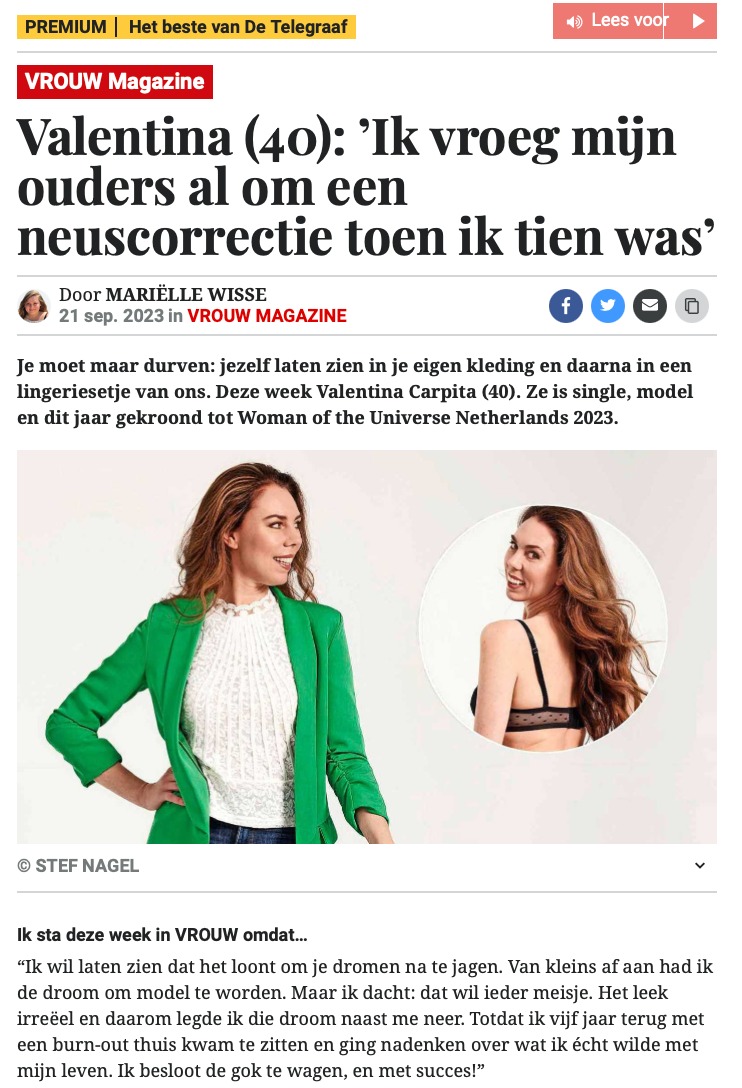This screenshot has height=1088, width=742.
Task: Share the article via email icon
Action: point(650,306)
